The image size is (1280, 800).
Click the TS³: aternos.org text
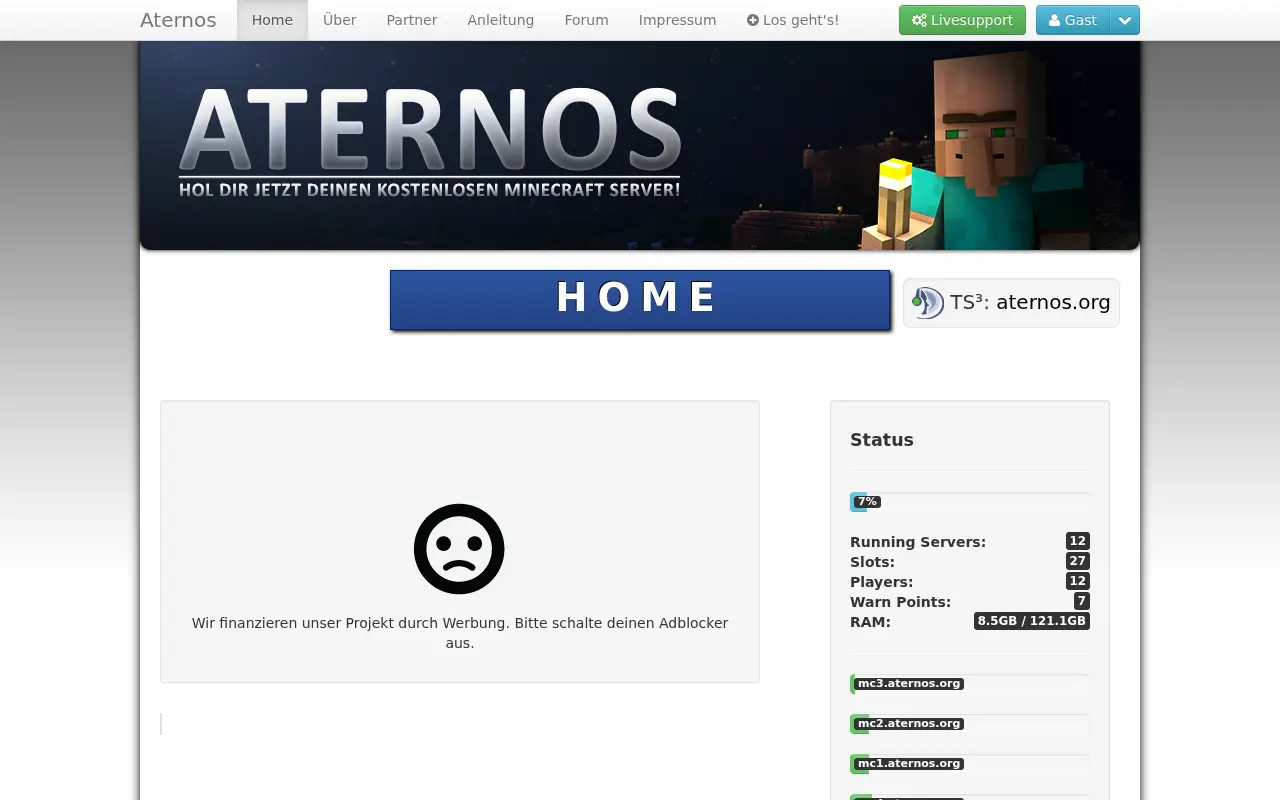[x=1030, y=303]
